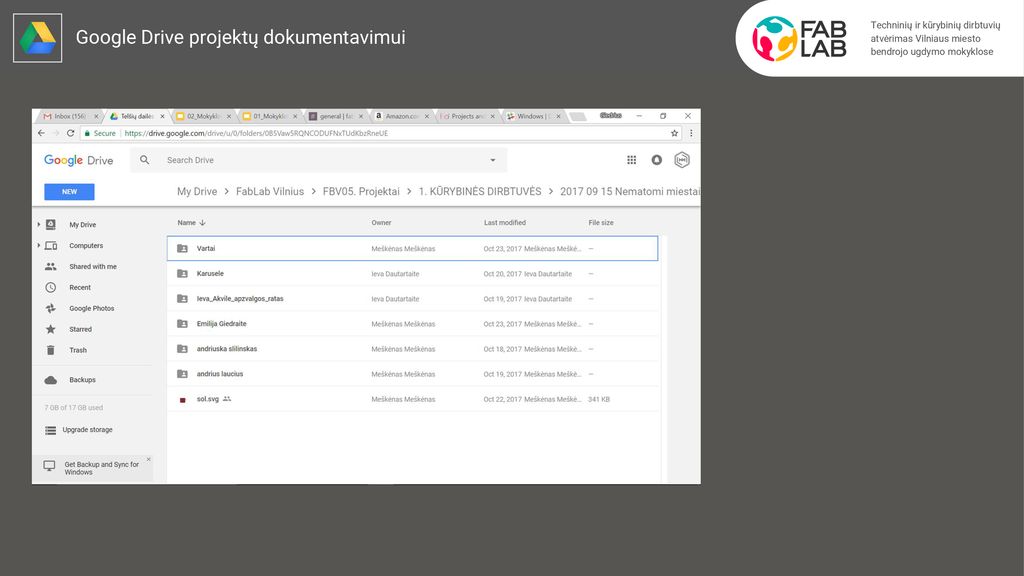Click the 341 KB file size cell

599,399
